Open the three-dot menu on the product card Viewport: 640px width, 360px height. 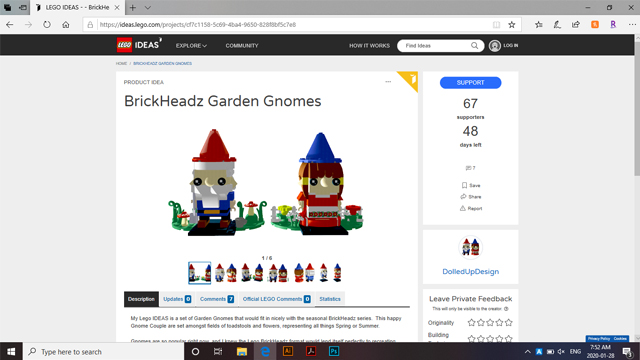pyautogui.click(x=388, y=82)
